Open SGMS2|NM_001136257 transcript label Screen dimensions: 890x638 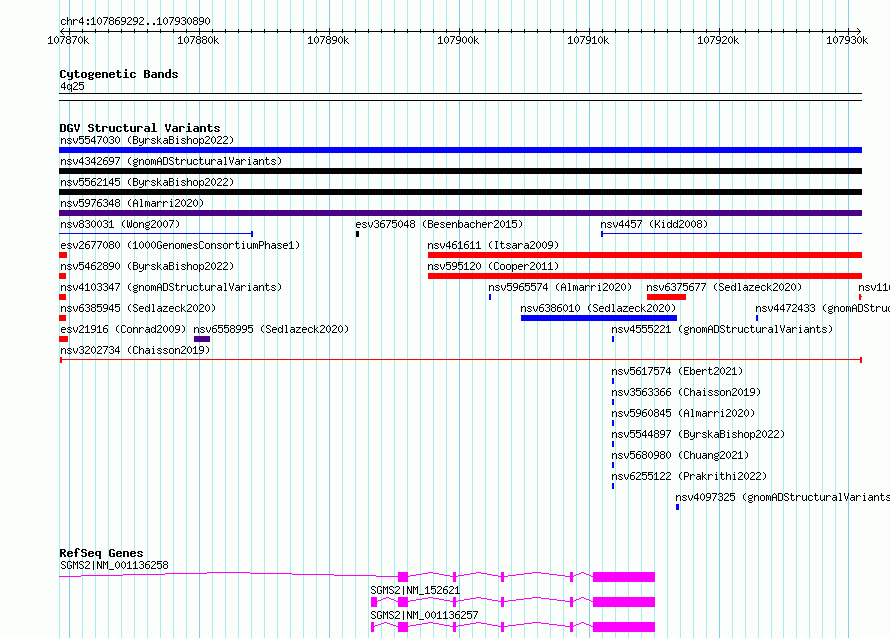pos(425,615)
